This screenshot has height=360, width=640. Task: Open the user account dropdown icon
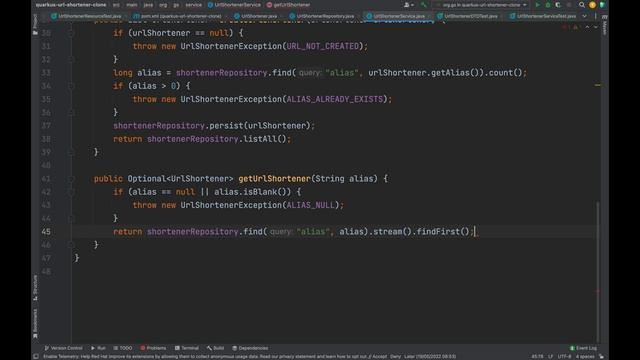(408, 5)
